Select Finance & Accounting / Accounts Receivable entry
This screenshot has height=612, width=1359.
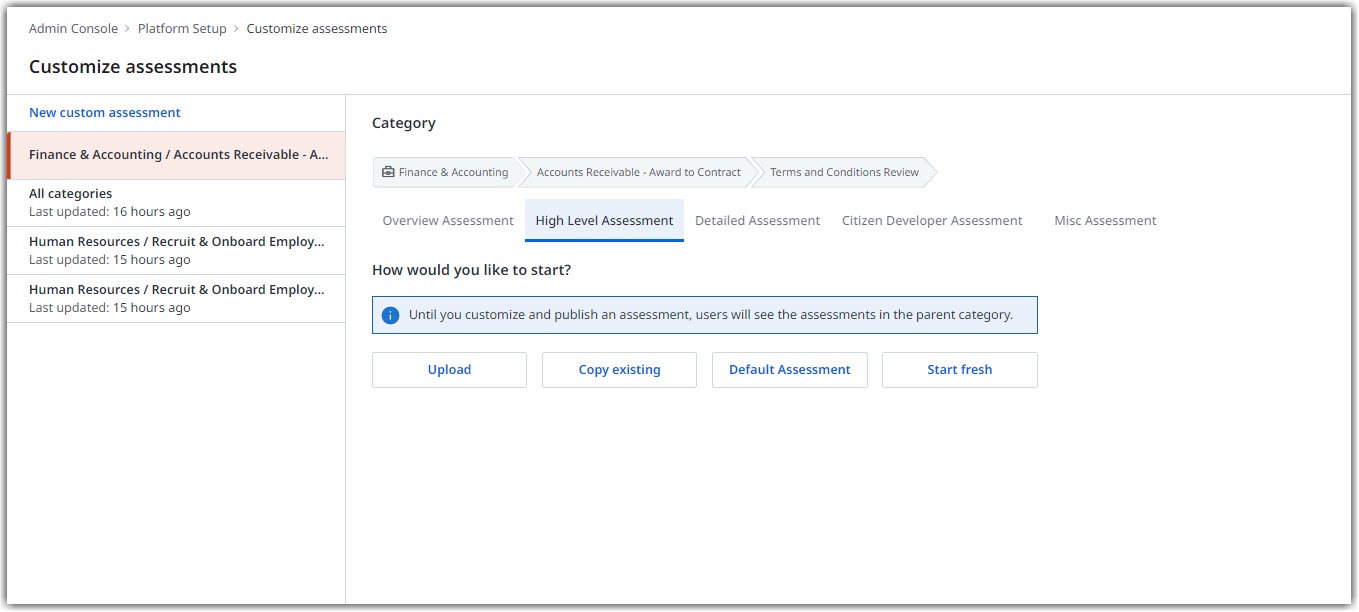coord(178,155)
